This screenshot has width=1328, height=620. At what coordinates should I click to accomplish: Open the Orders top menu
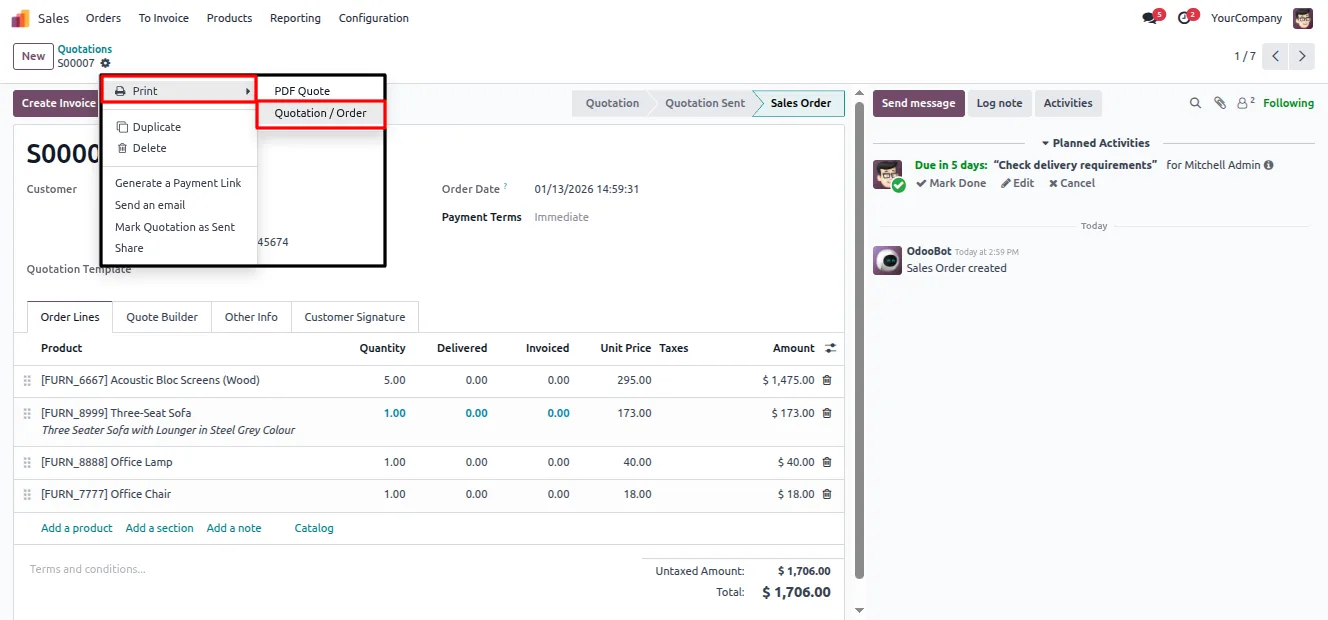pyautogui.click(x=103, y=18)
